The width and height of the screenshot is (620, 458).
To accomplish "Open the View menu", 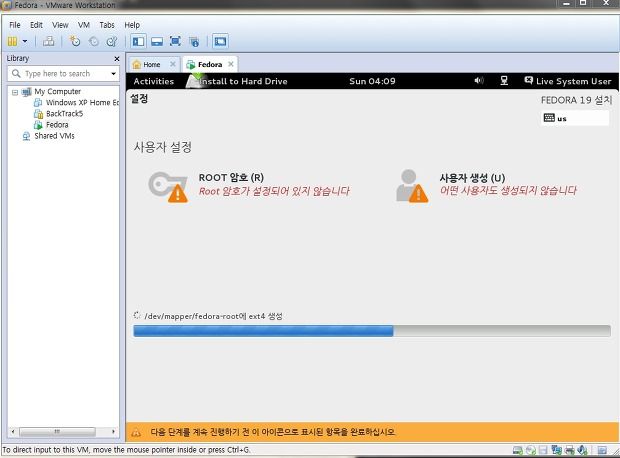I will click(60, 25).
